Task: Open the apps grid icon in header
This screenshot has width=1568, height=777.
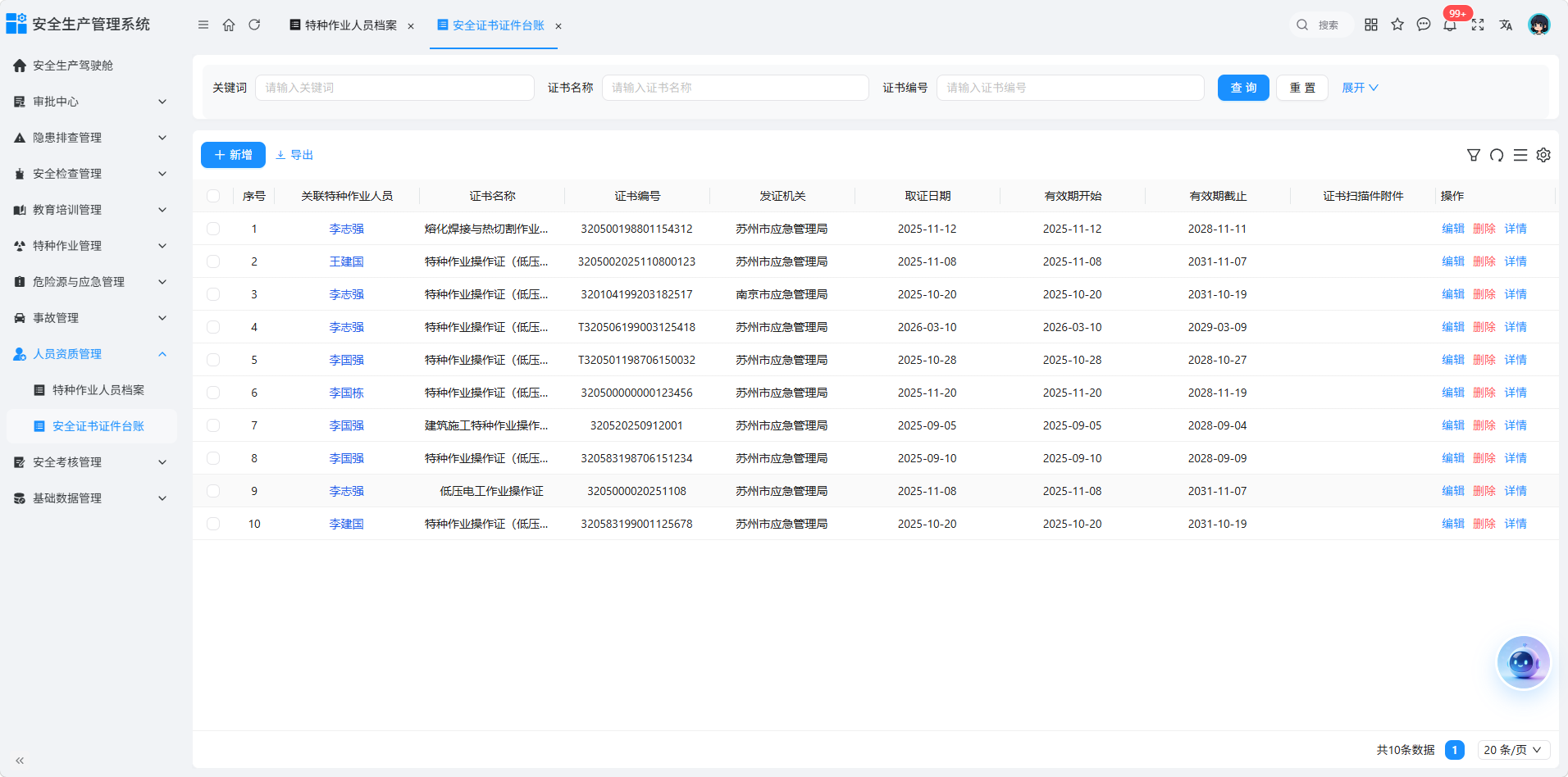Action: (1371, 25)
